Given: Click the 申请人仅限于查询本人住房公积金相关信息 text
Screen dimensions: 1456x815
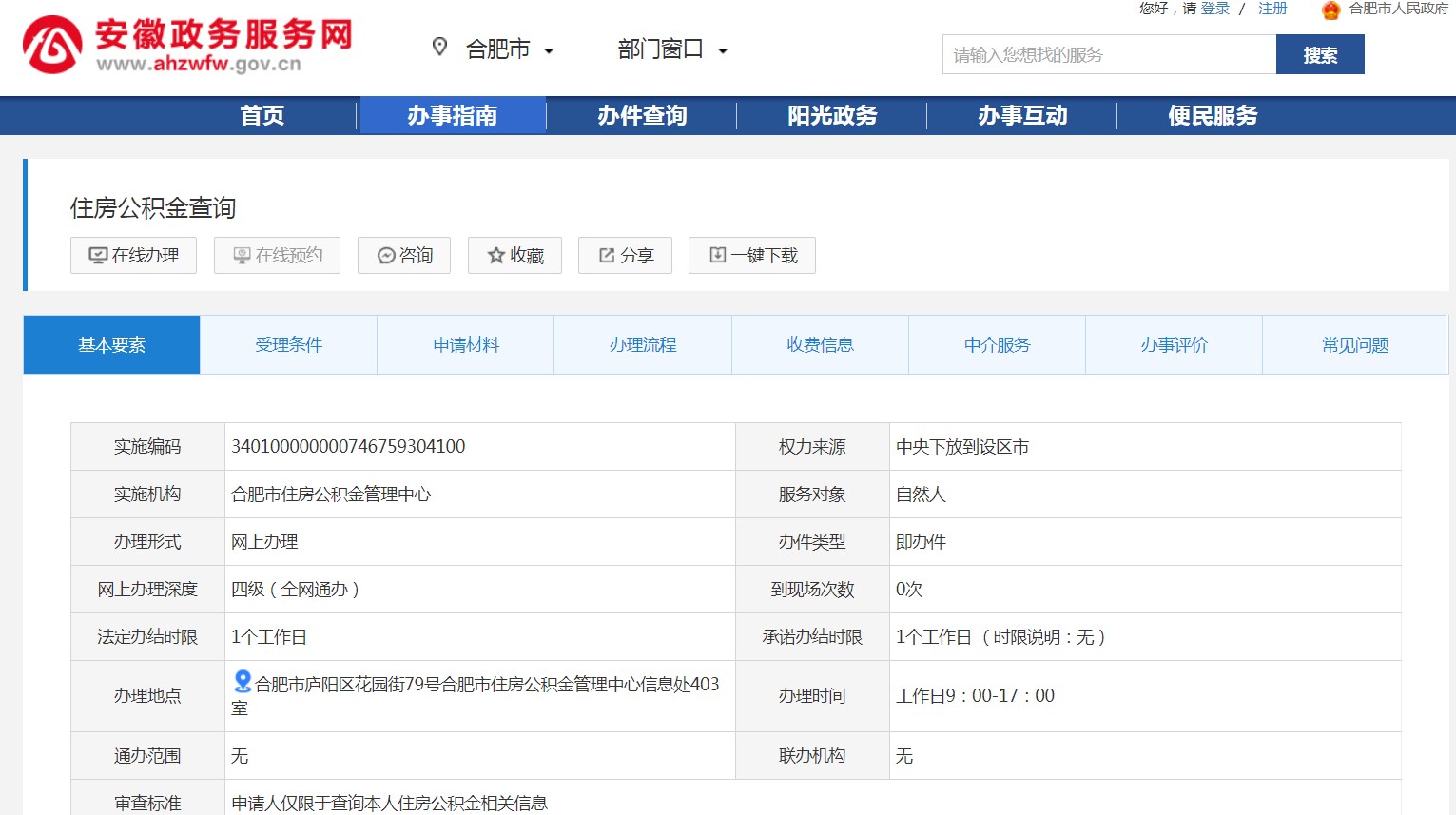Looking at the screenshot, I should (389, 803).
